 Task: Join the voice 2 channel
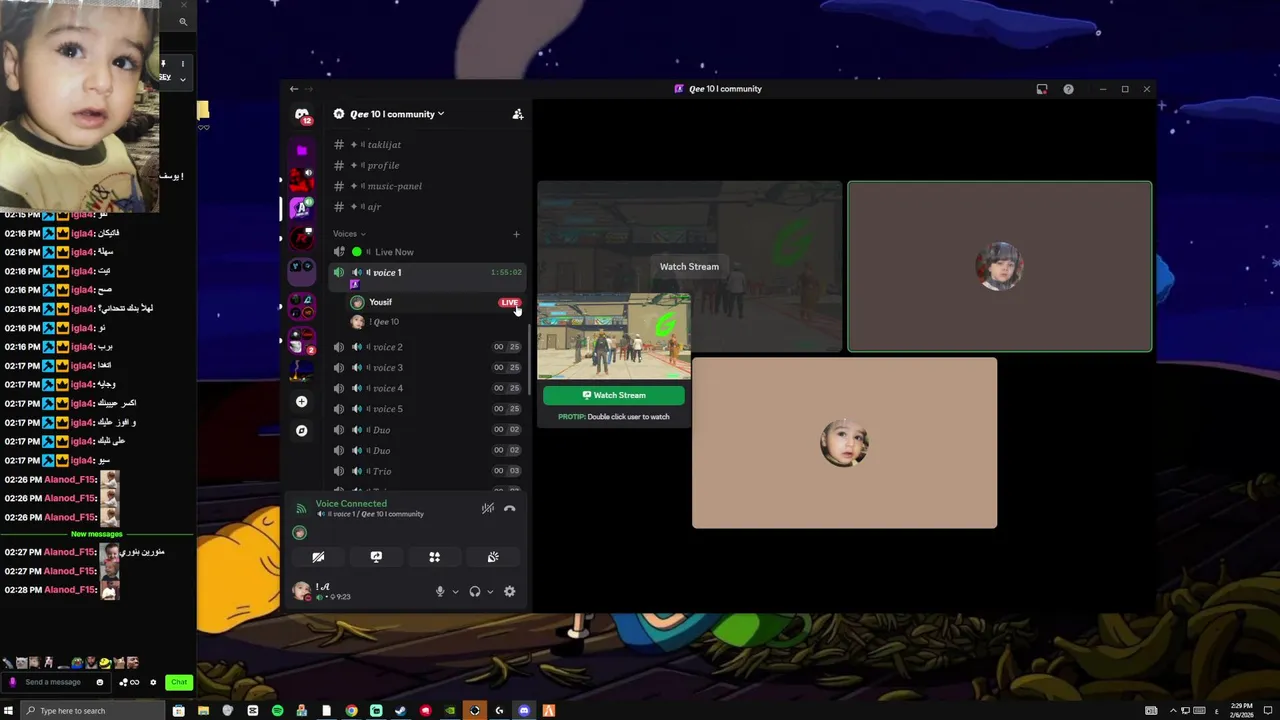427,347
